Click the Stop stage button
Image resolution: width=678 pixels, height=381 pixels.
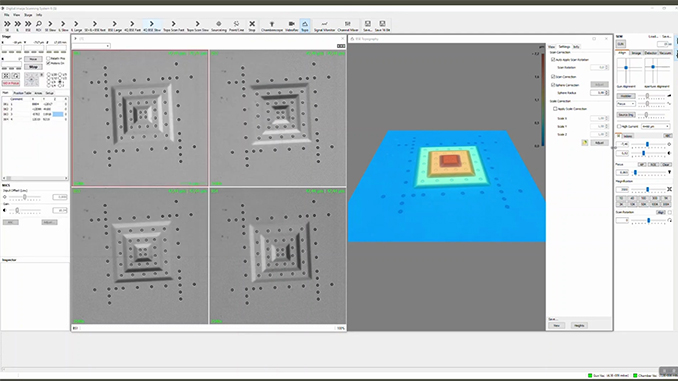33,67
